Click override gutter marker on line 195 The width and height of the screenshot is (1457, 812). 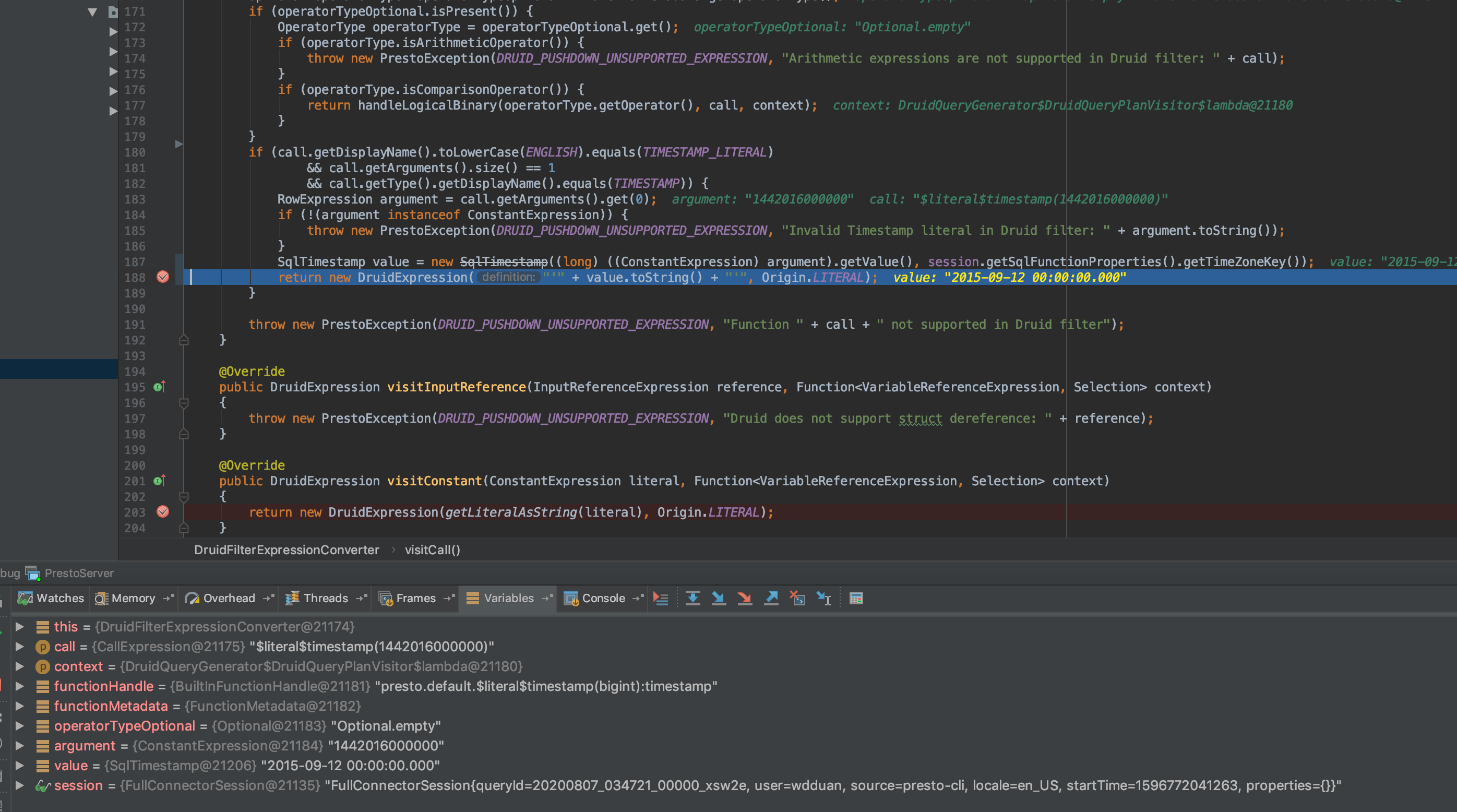tap(159, 387)
